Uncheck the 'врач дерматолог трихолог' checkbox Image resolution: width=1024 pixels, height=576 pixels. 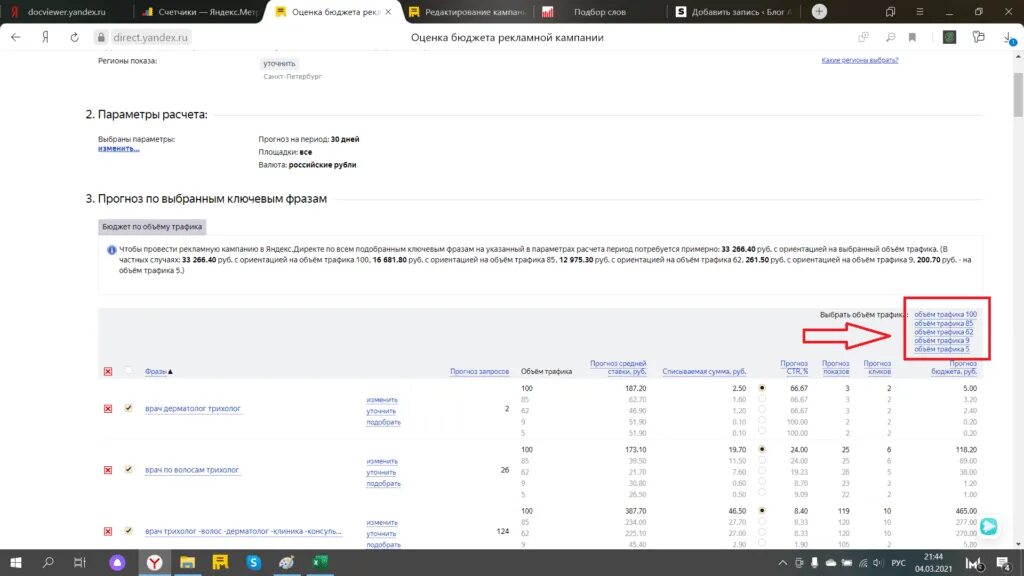click(129, 408)
